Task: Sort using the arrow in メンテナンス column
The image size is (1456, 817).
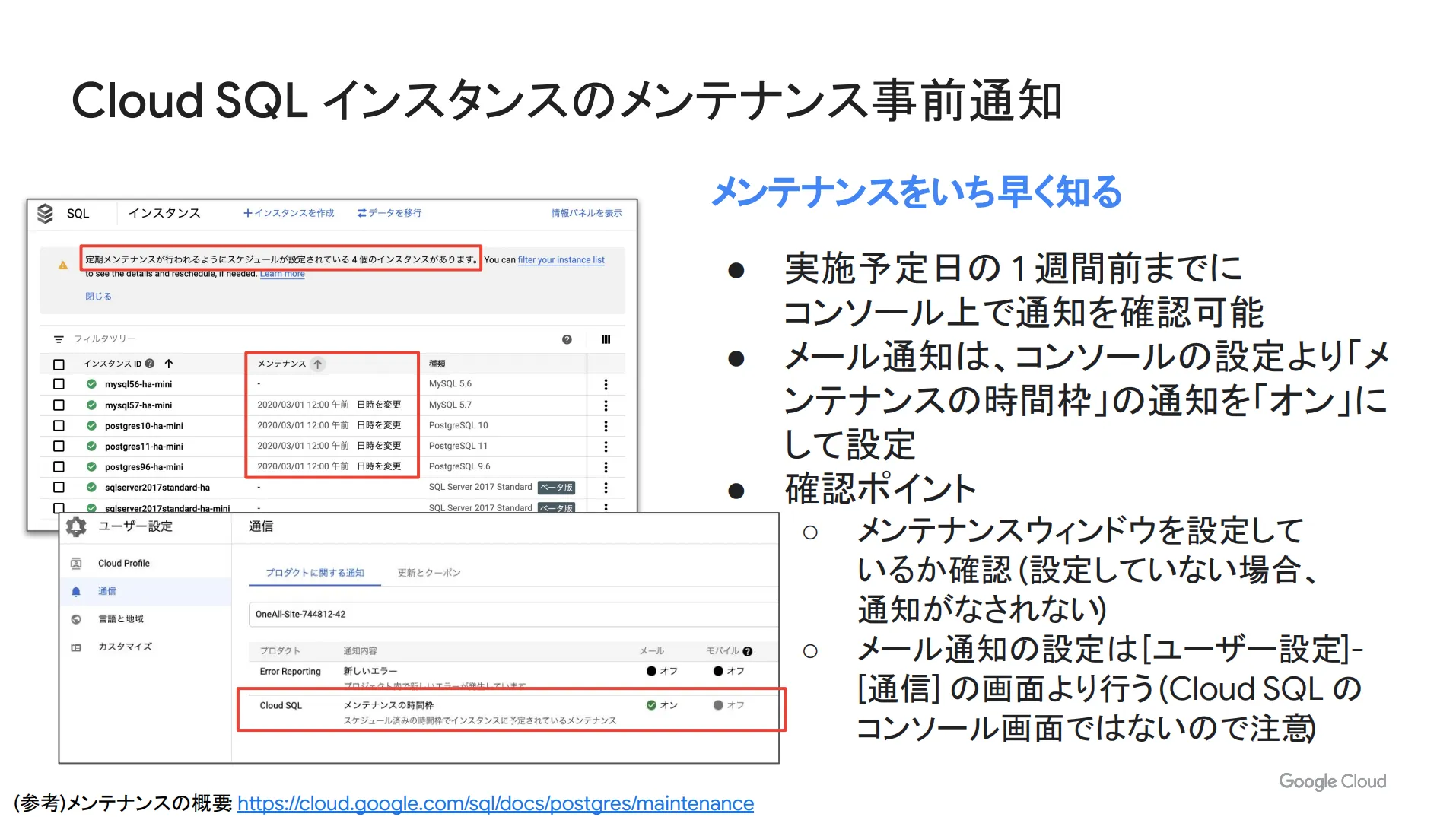Action: (x=318, y=364)
